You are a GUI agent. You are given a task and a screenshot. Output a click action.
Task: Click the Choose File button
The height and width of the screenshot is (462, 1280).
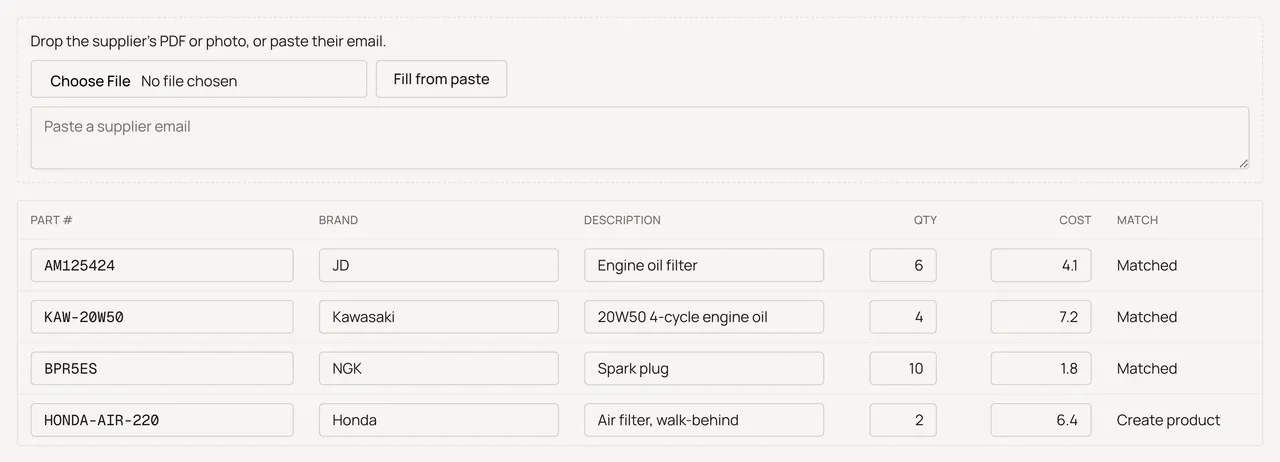click(90, 80)
